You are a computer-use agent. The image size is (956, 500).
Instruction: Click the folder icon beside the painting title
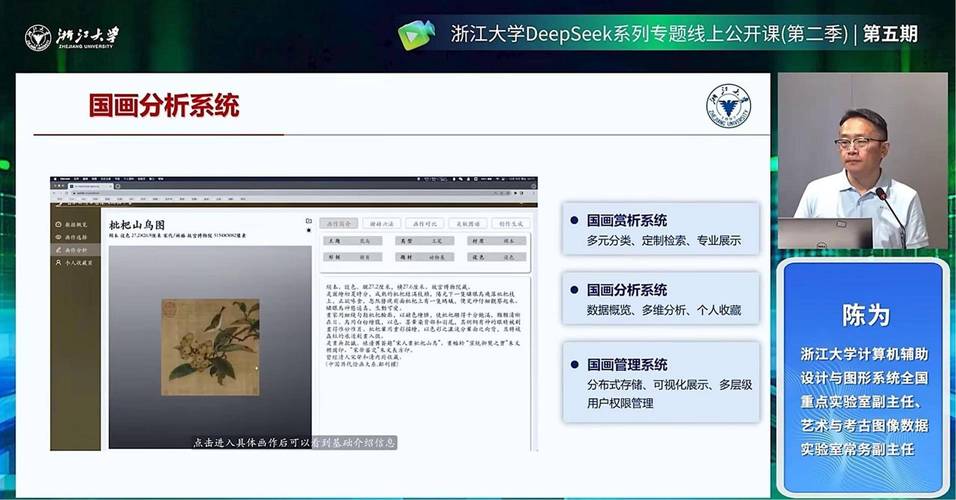click(x=309, y=221)
